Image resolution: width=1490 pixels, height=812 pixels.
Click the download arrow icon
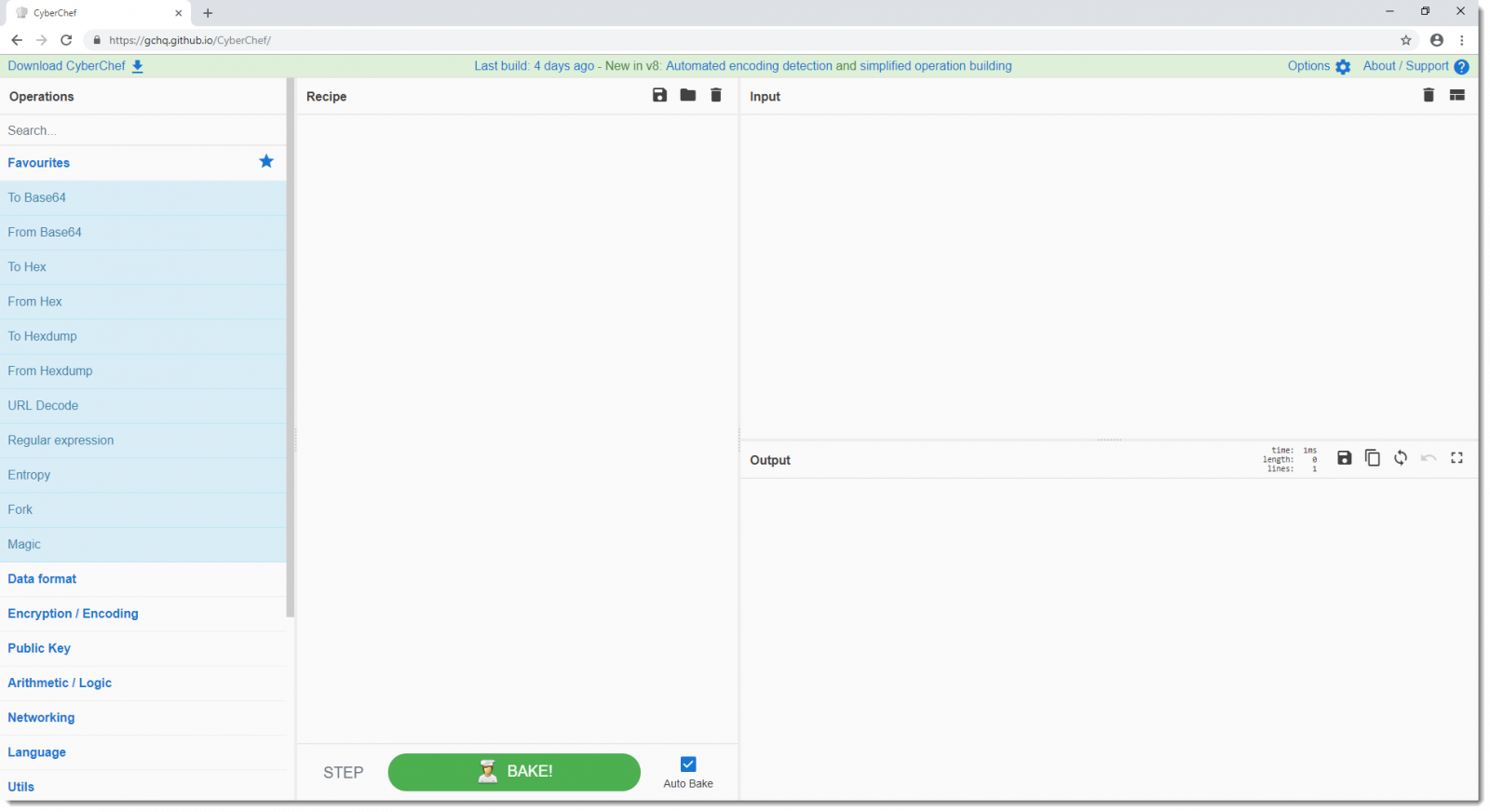click(x=138, y=66)
